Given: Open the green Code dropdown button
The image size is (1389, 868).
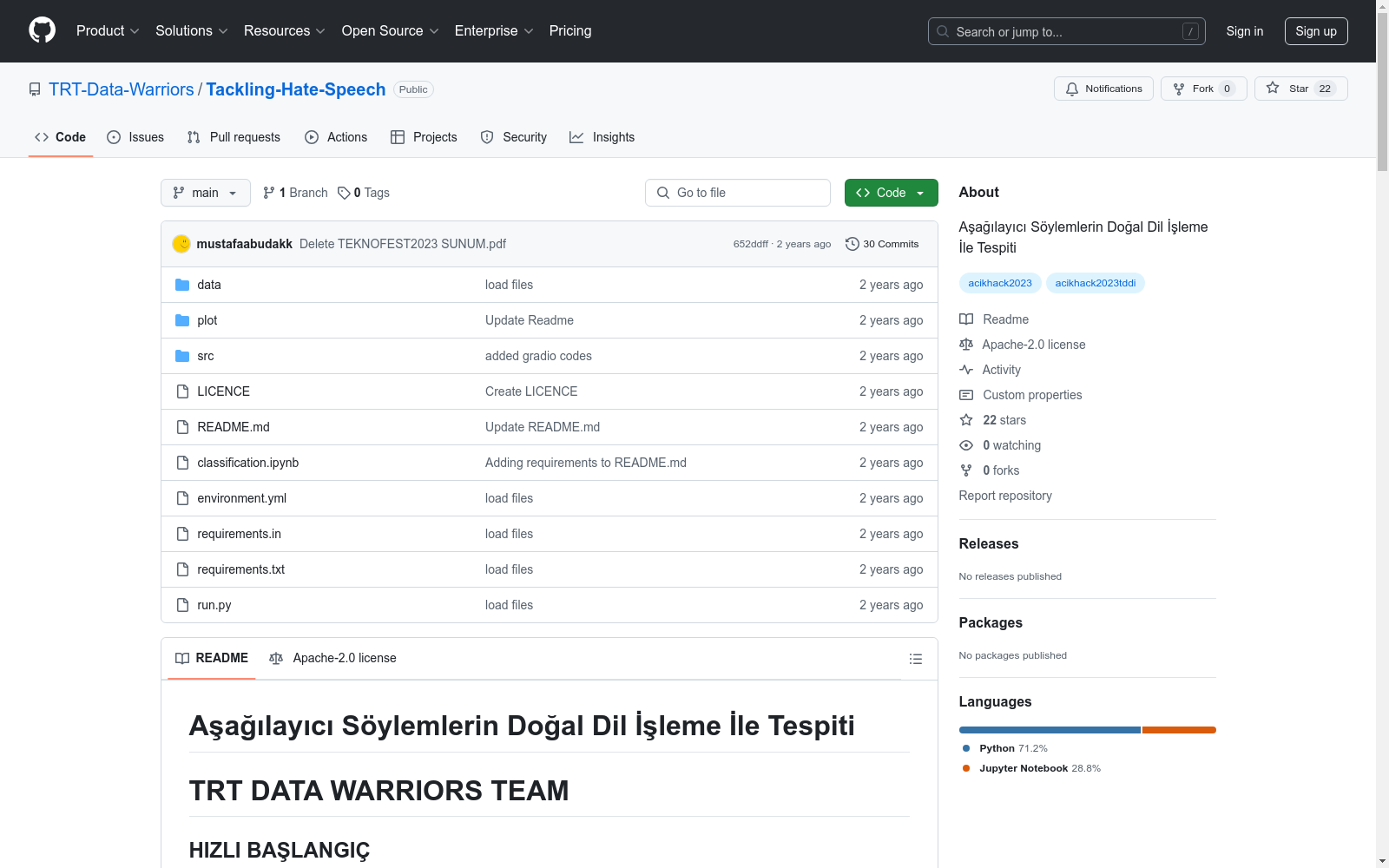Looking at the screenshot, I should pyautogui.click(x=891, y=193).
